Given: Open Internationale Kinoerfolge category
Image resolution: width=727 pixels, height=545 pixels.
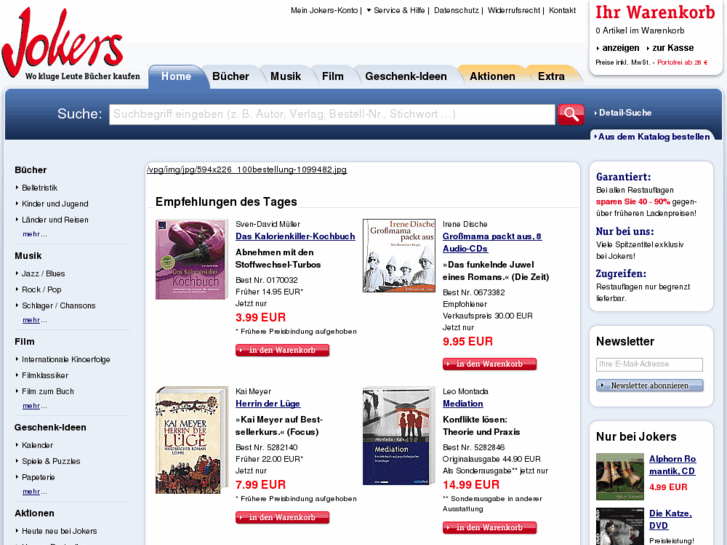Looking at the screenshot, I should (x=66, y=359).
